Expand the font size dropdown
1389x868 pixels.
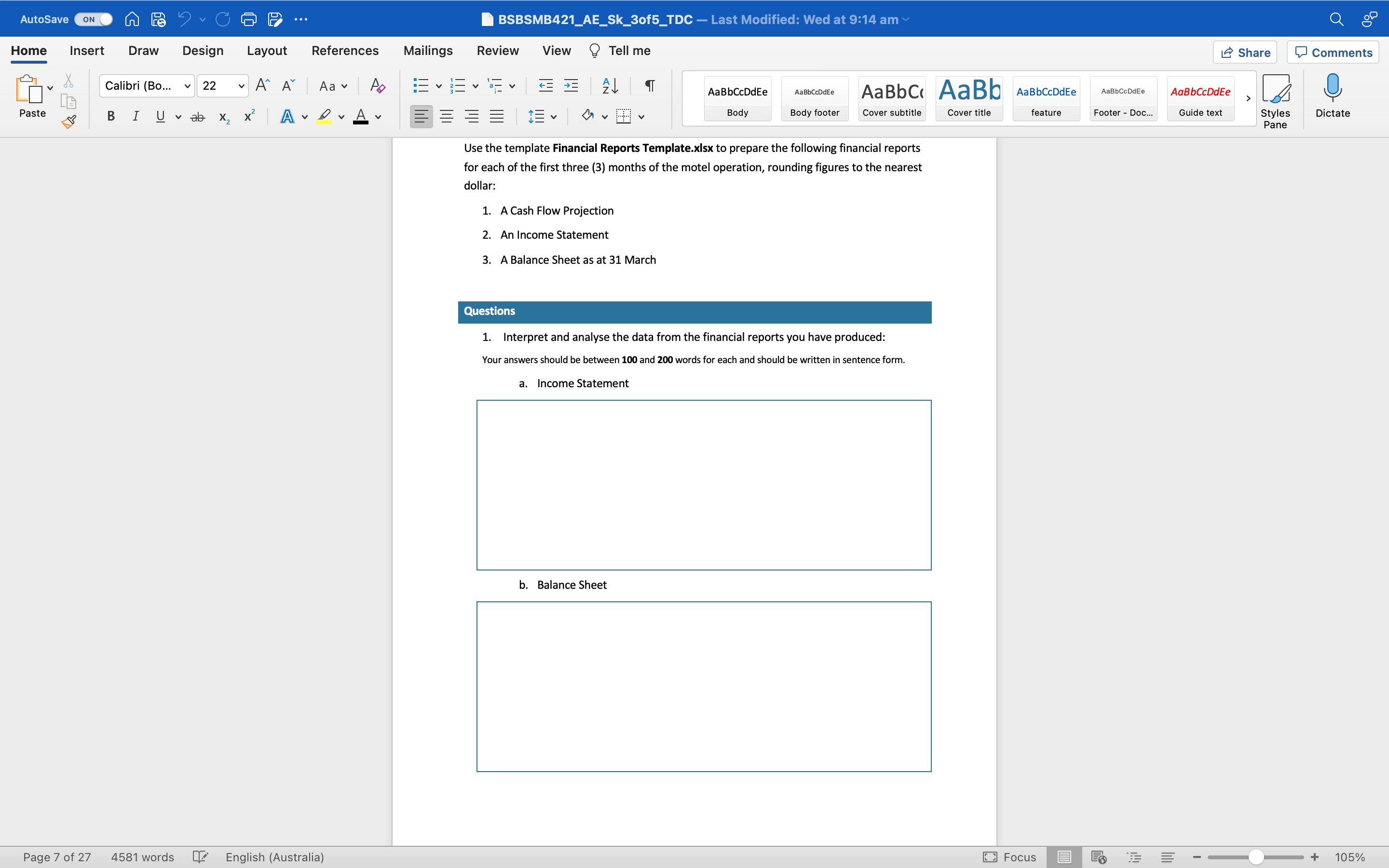(x=241, y=85)
